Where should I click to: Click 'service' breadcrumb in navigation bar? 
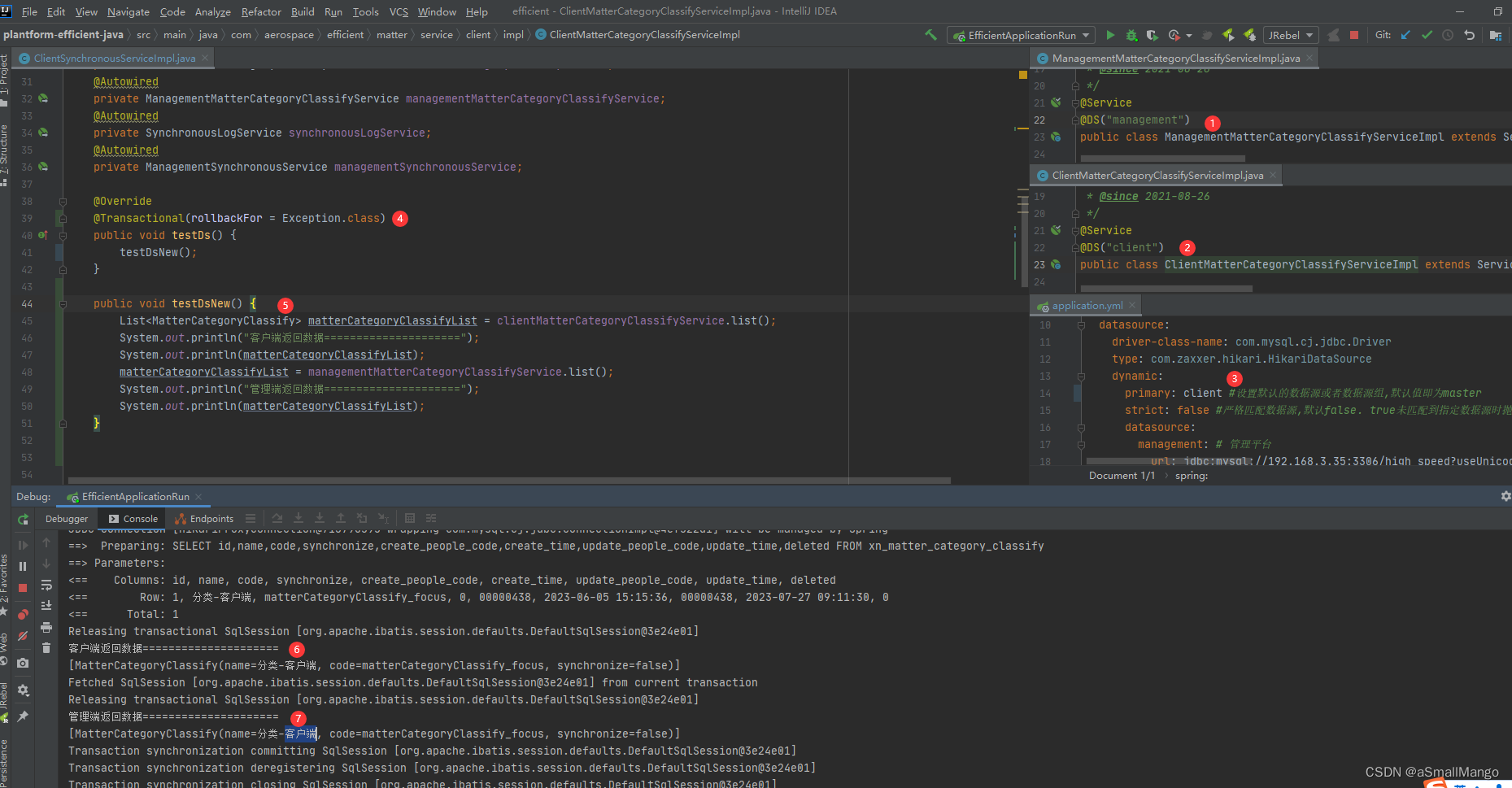pyautogui.click(x=437, y=35)
